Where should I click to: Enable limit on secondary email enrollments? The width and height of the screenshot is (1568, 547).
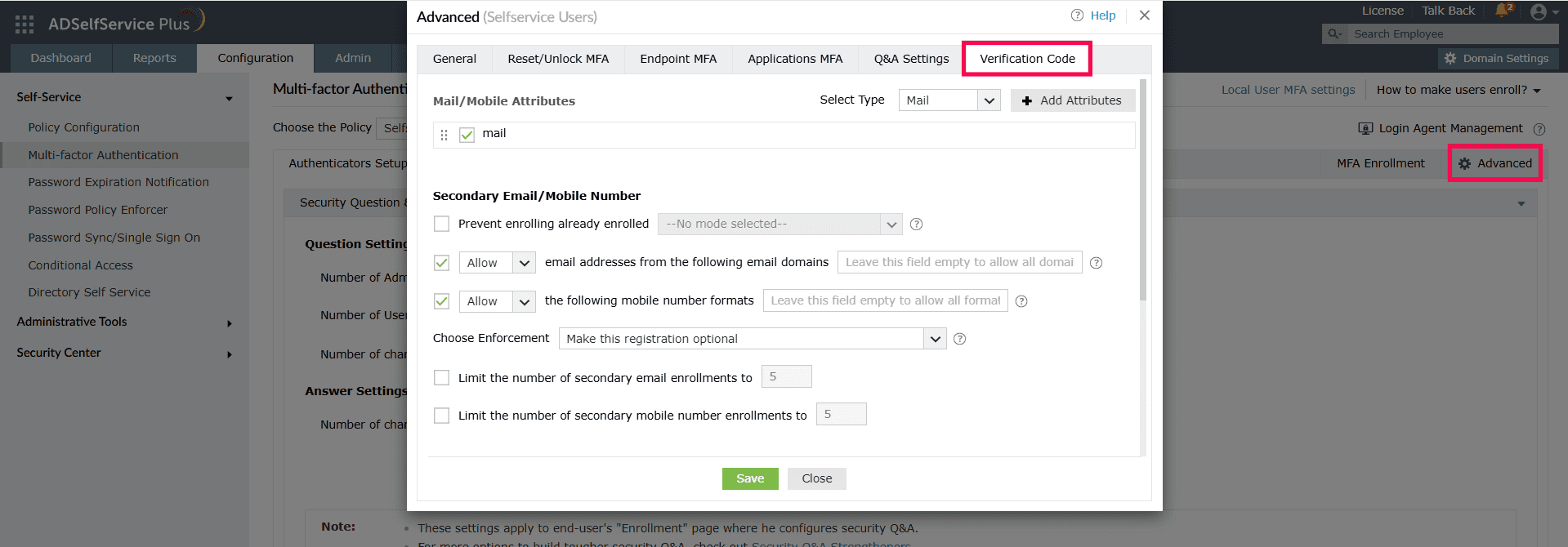click(442, 377)
